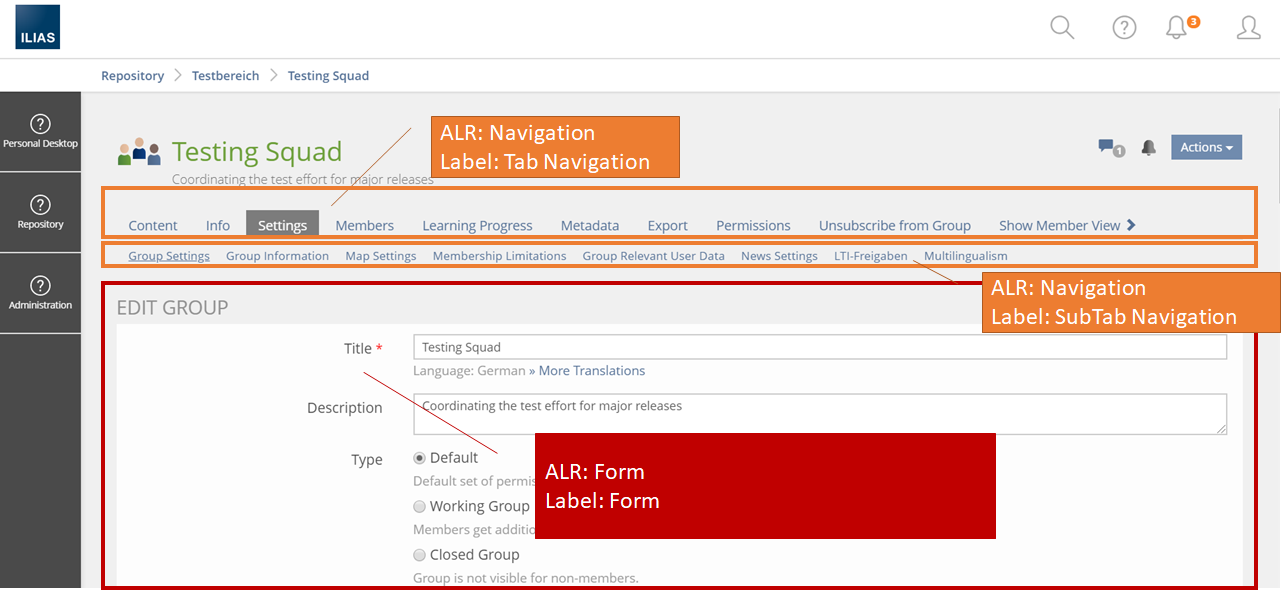Viewport: 1281px width, 590px height.
Task: Open Administration in the left sidebar
Action: click(x=40, y=293)
